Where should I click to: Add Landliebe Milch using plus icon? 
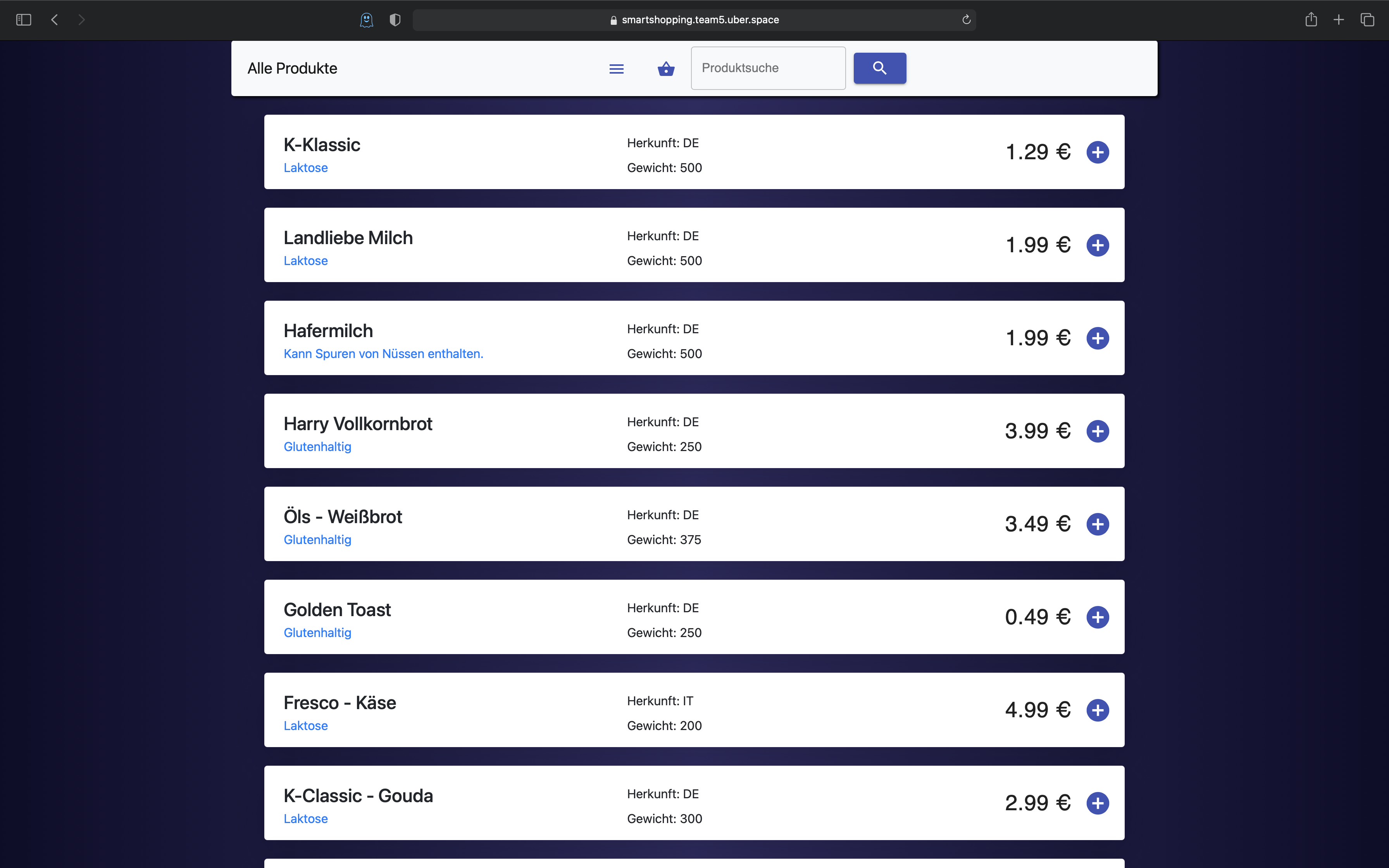point(1098,245)
